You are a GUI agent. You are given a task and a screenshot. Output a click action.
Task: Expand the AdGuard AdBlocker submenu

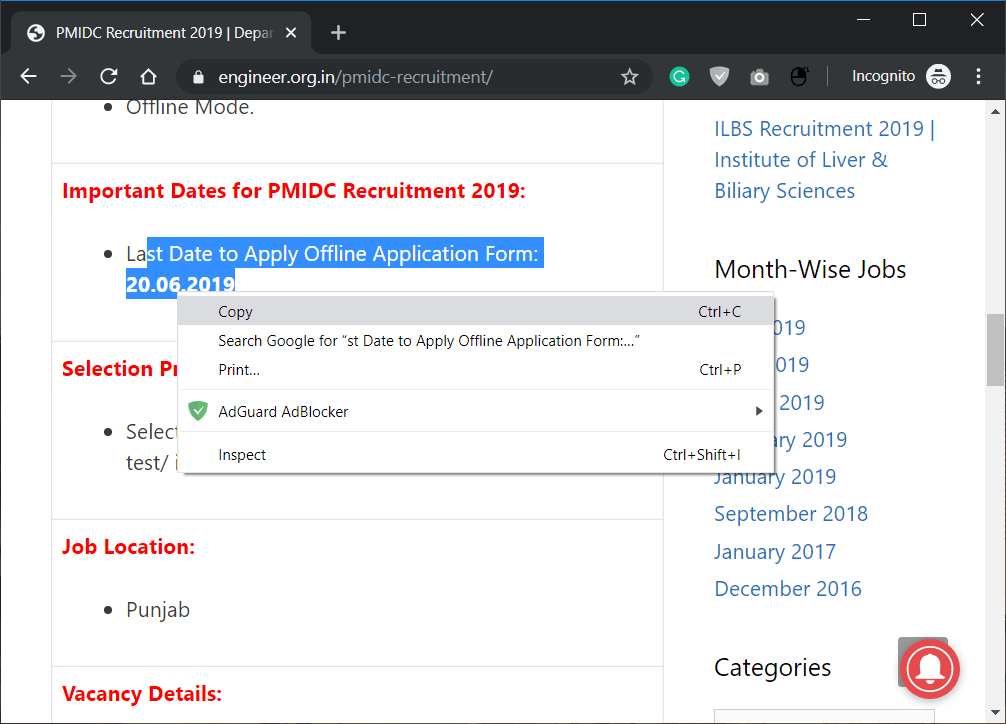(x=475, y=411)
